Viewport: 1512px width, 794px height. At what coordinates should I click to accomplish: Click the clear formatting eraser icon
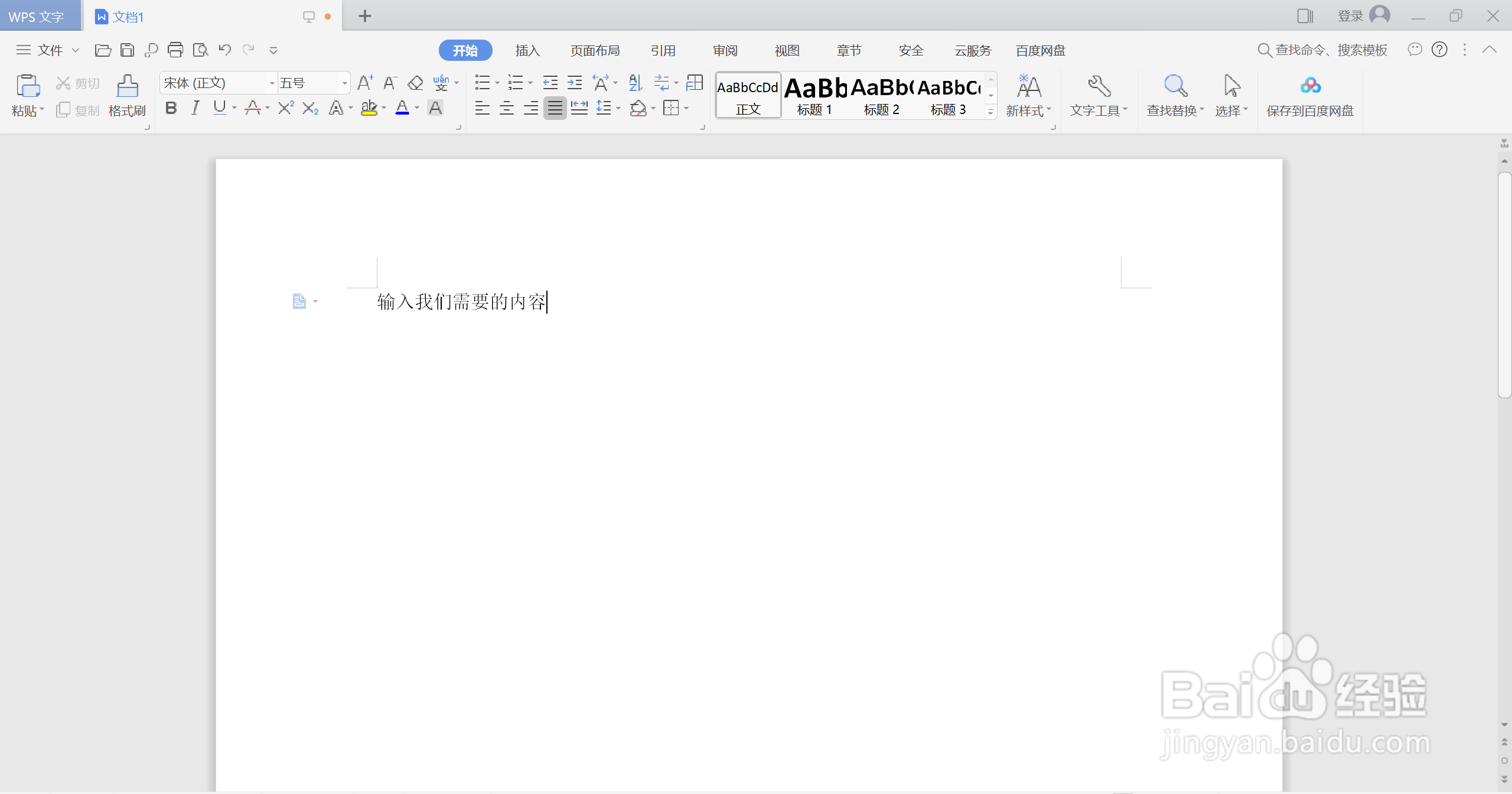(415, 83)
